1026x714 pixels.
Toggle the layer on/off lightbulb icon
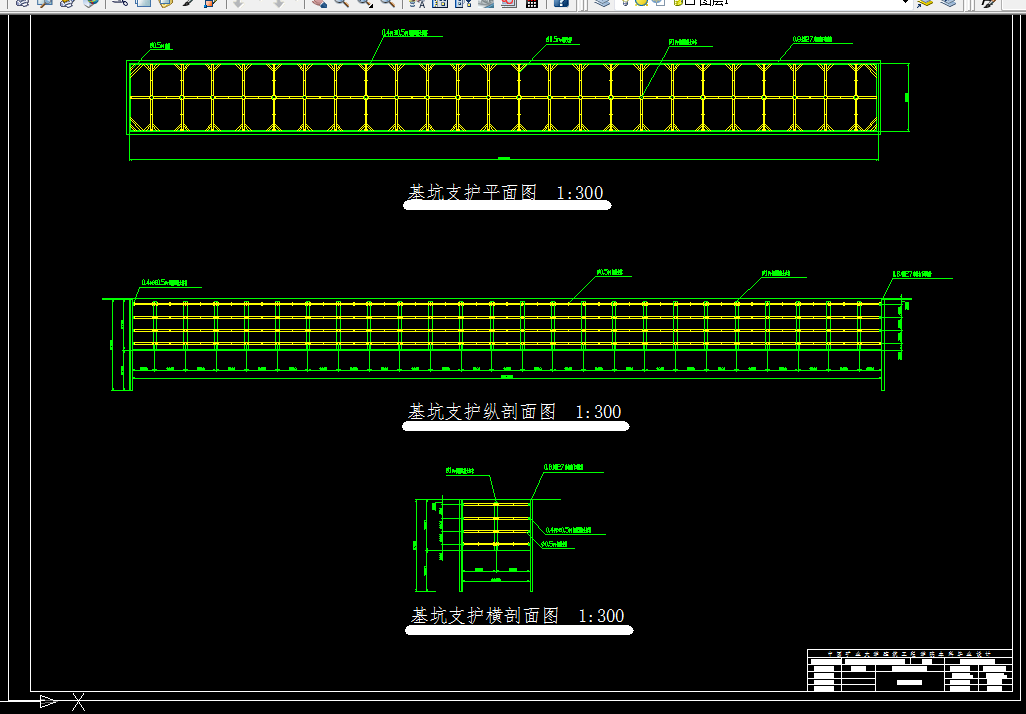[625, 3]
